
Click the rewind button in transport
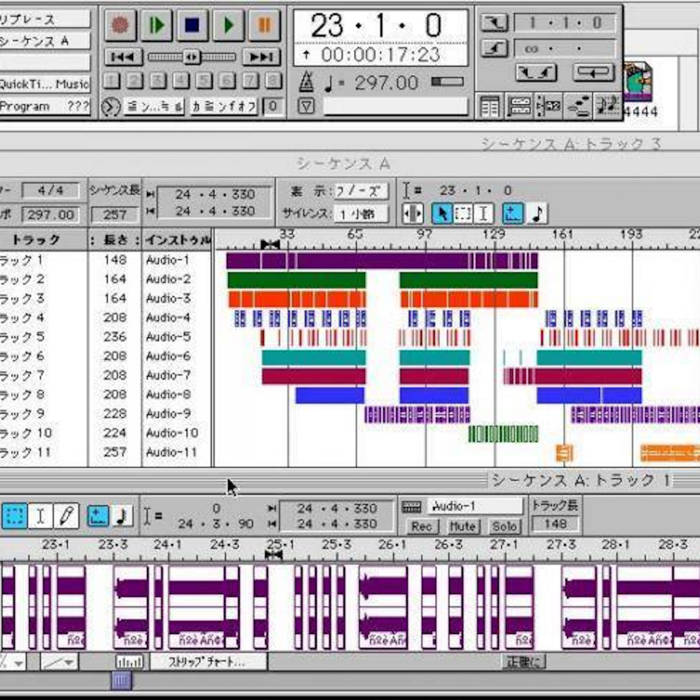(122, 57)
